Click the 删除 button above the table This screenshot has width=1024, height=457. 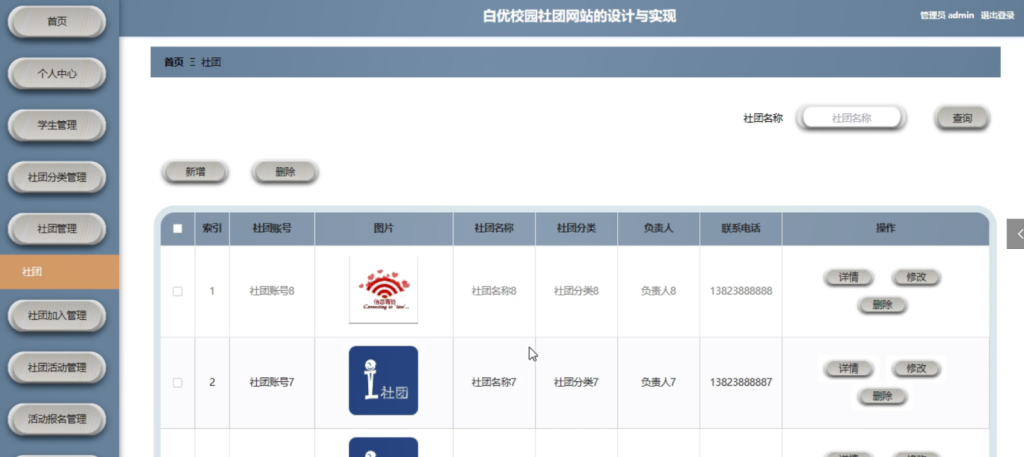pos(285,172)
